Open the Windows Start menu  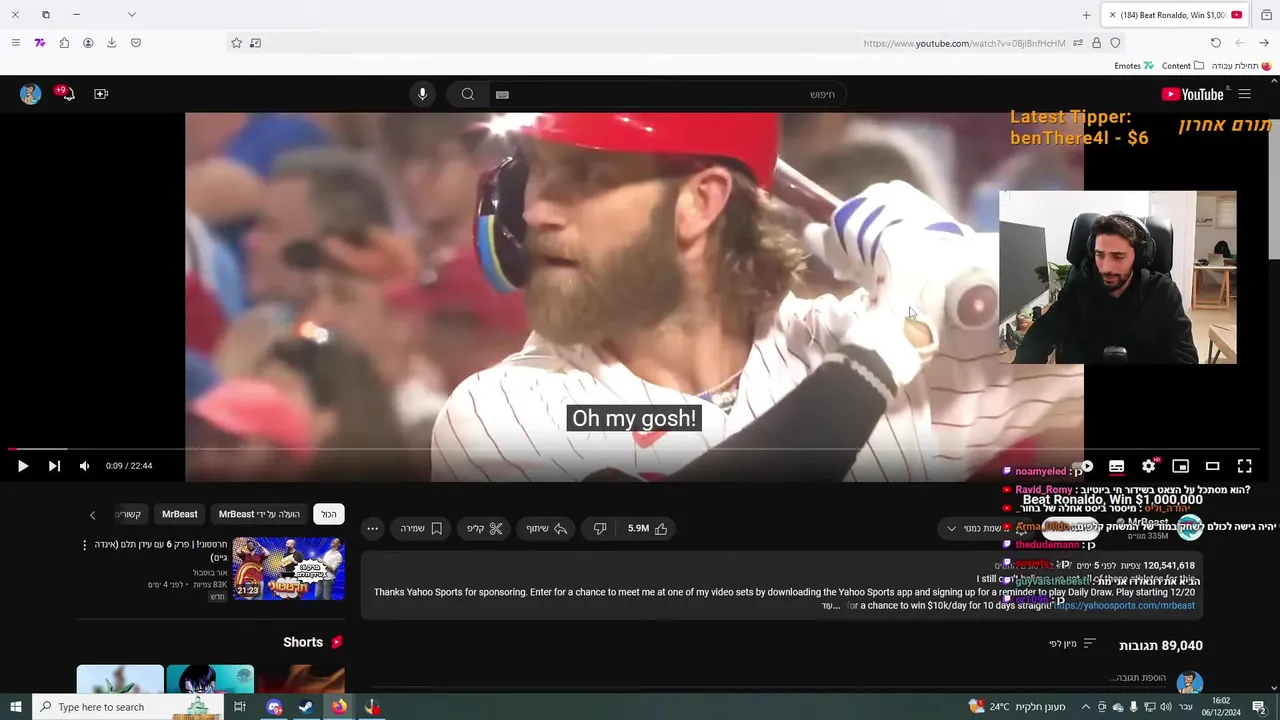coord(15,707)
